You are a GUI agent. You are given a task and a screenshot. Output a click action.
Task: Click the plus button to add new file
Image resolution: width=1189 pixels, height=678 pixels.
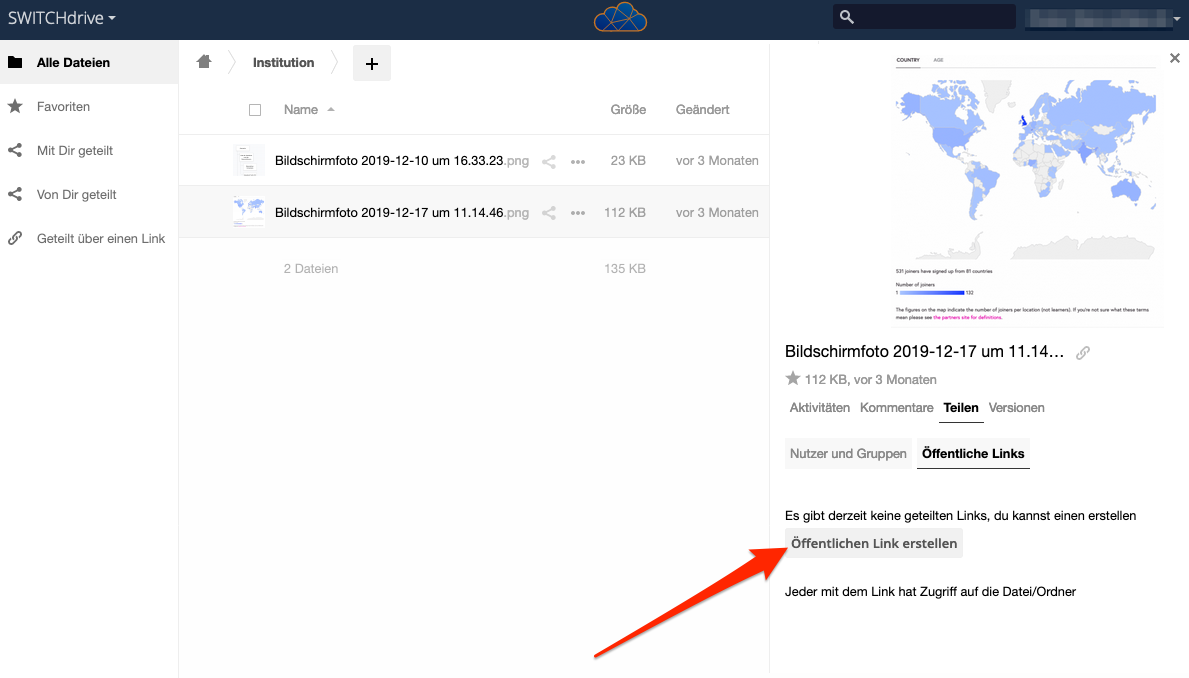(x=372, y=63)
